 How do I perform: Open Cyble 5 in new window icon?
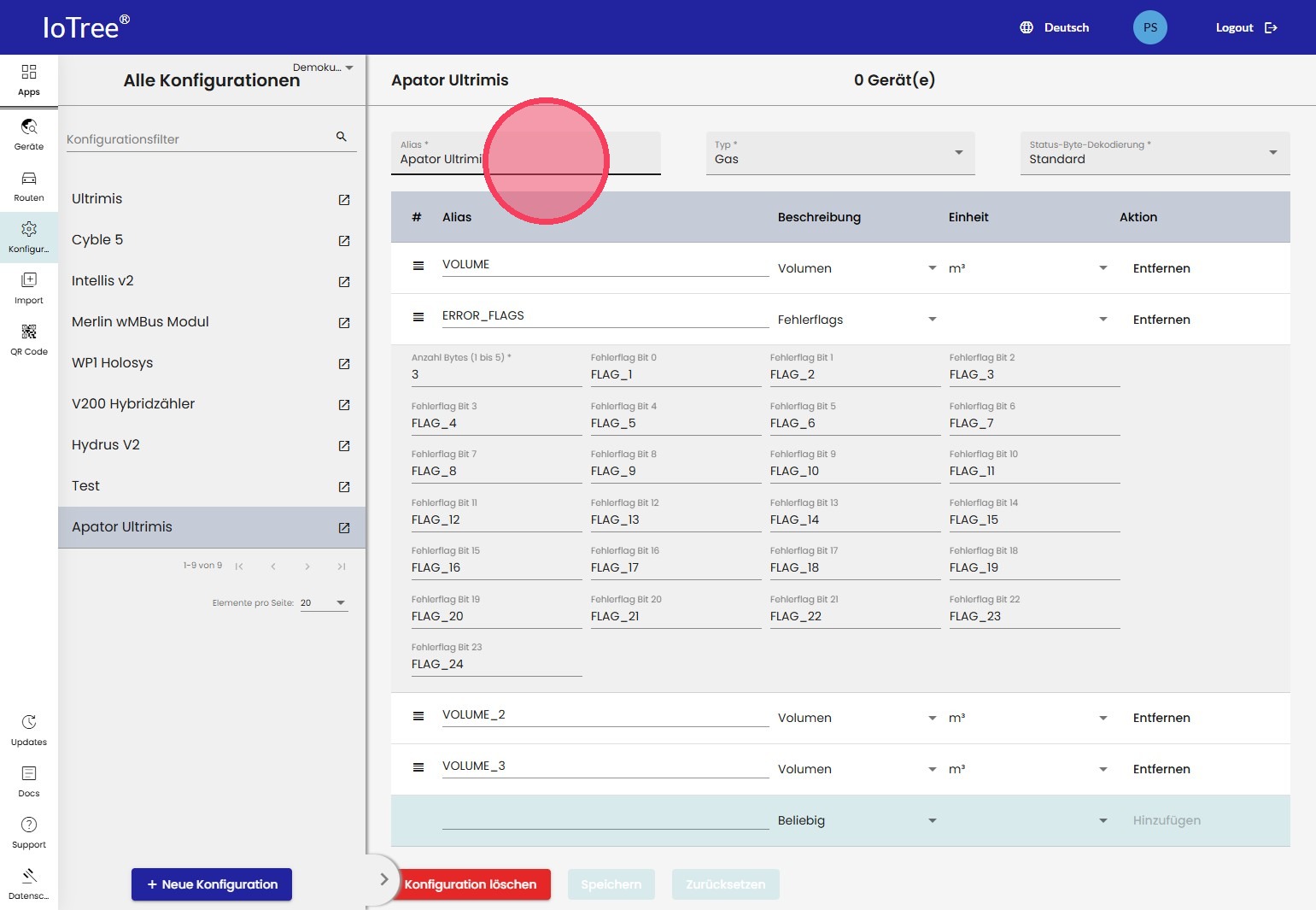pyautogui.click(x=344, y=241)
